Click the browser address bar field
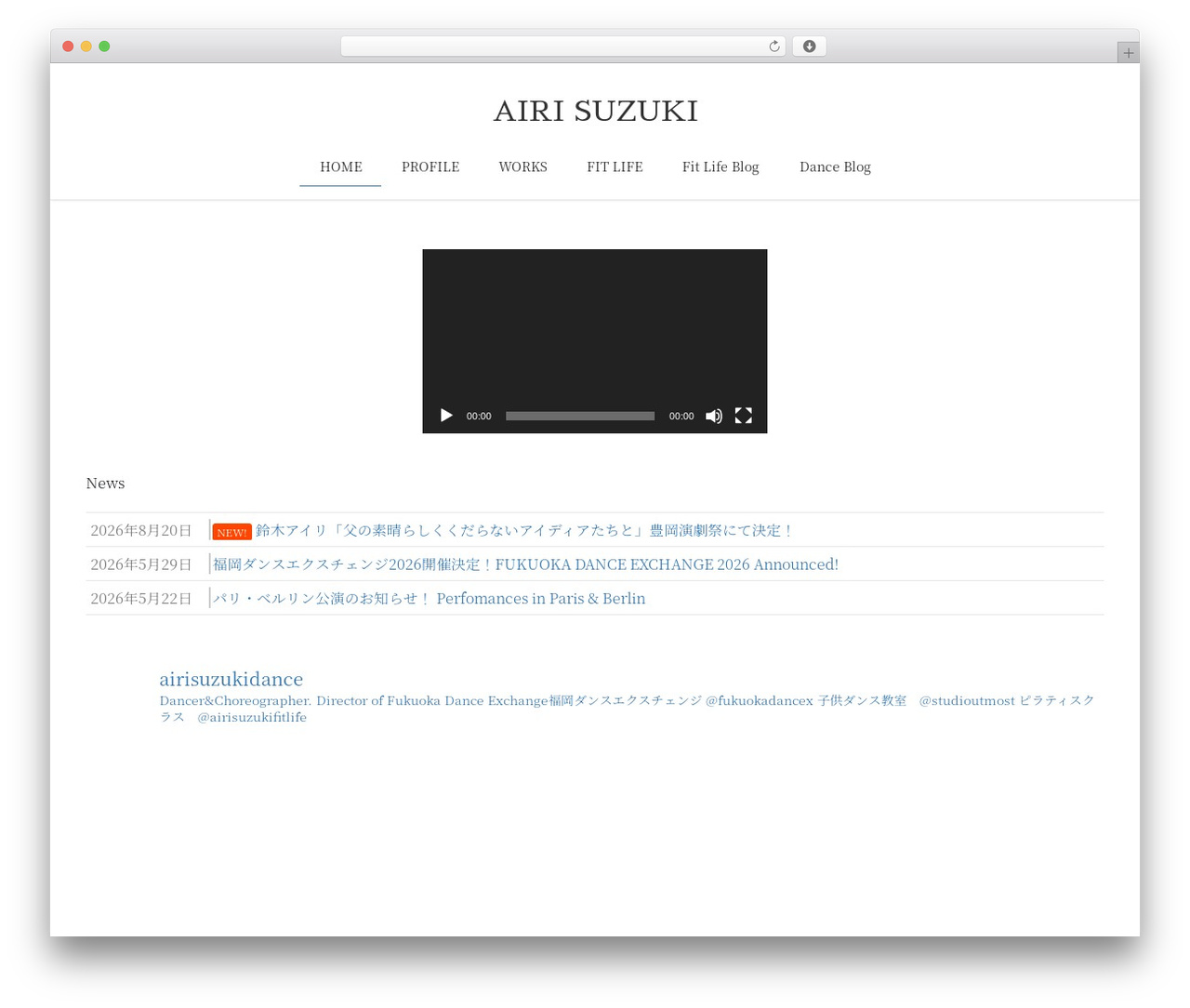This screenshot has width=1190, height=1008. click(562, 46)
